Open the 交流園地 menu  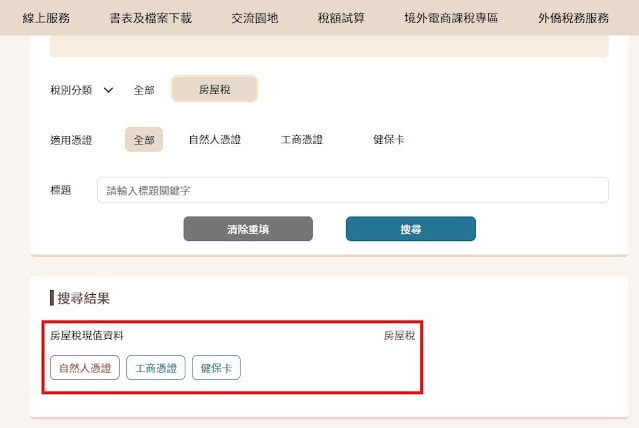coord(255,18)
